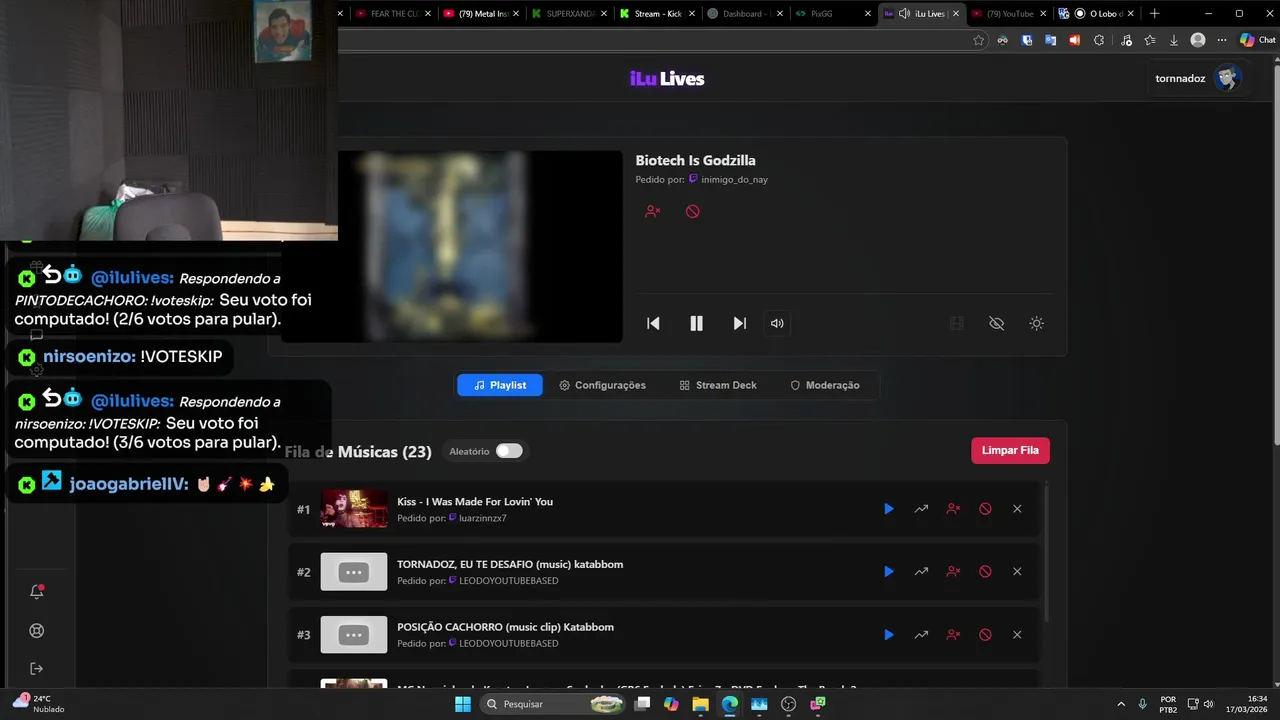
Task: Click the username joaogabrielIV in chat
Action: [128, 484]
